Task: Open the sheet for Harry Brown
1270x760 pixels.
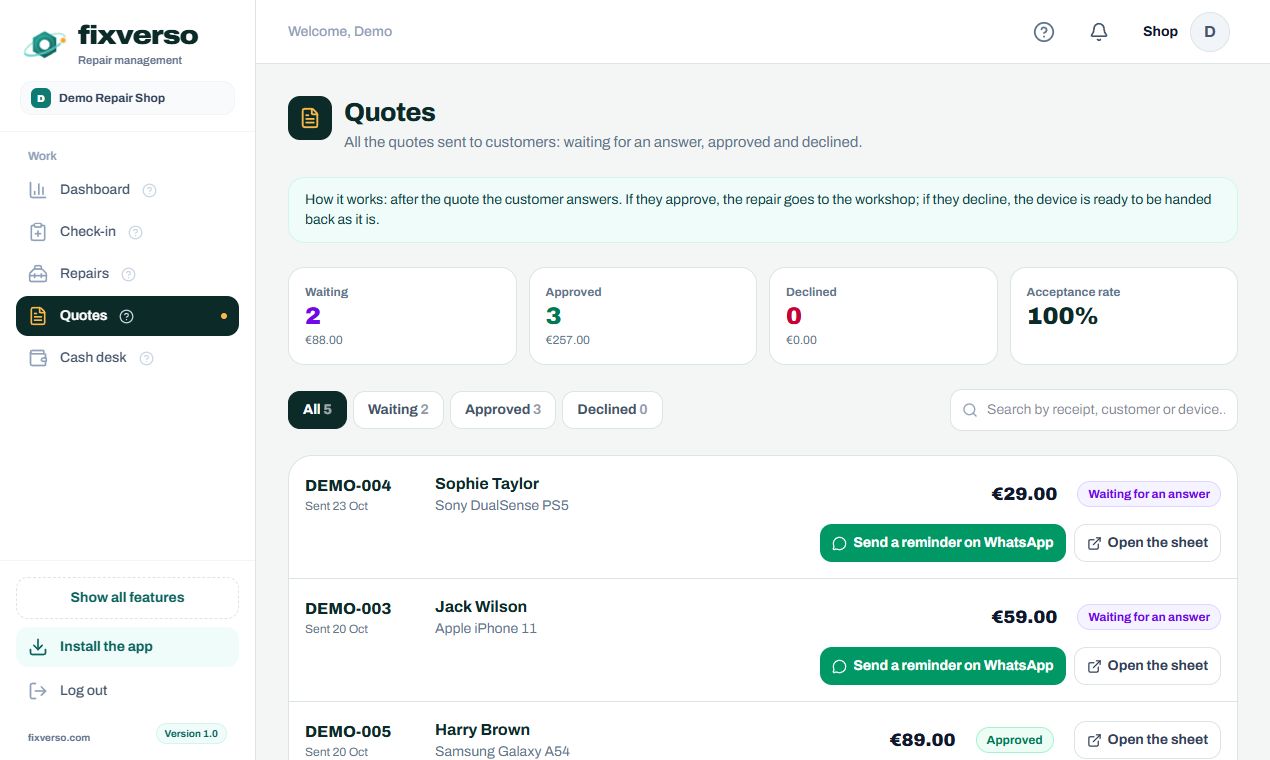Action: coord(1147,740)
